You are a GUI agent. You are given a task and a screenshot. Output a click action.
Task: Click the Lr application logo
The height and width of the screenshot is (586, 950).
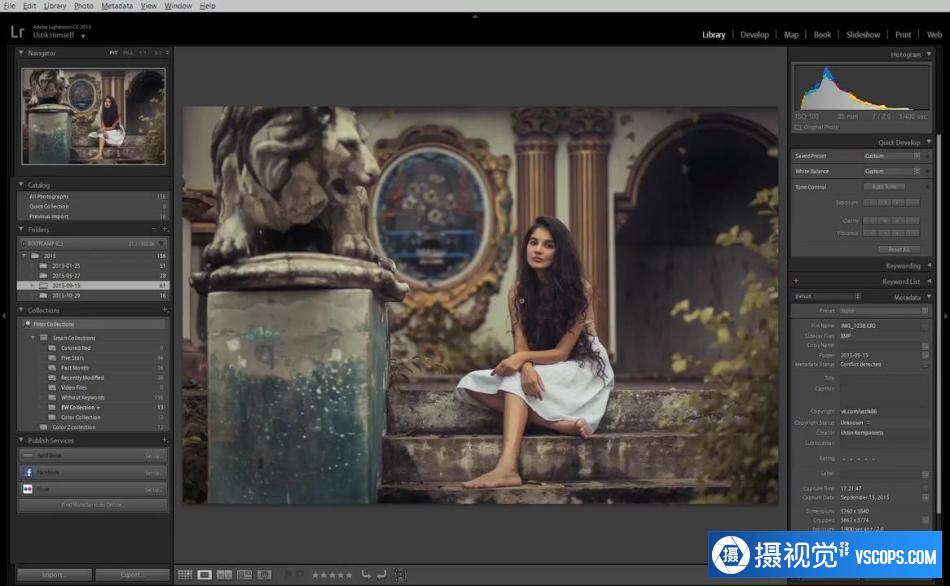17,32
